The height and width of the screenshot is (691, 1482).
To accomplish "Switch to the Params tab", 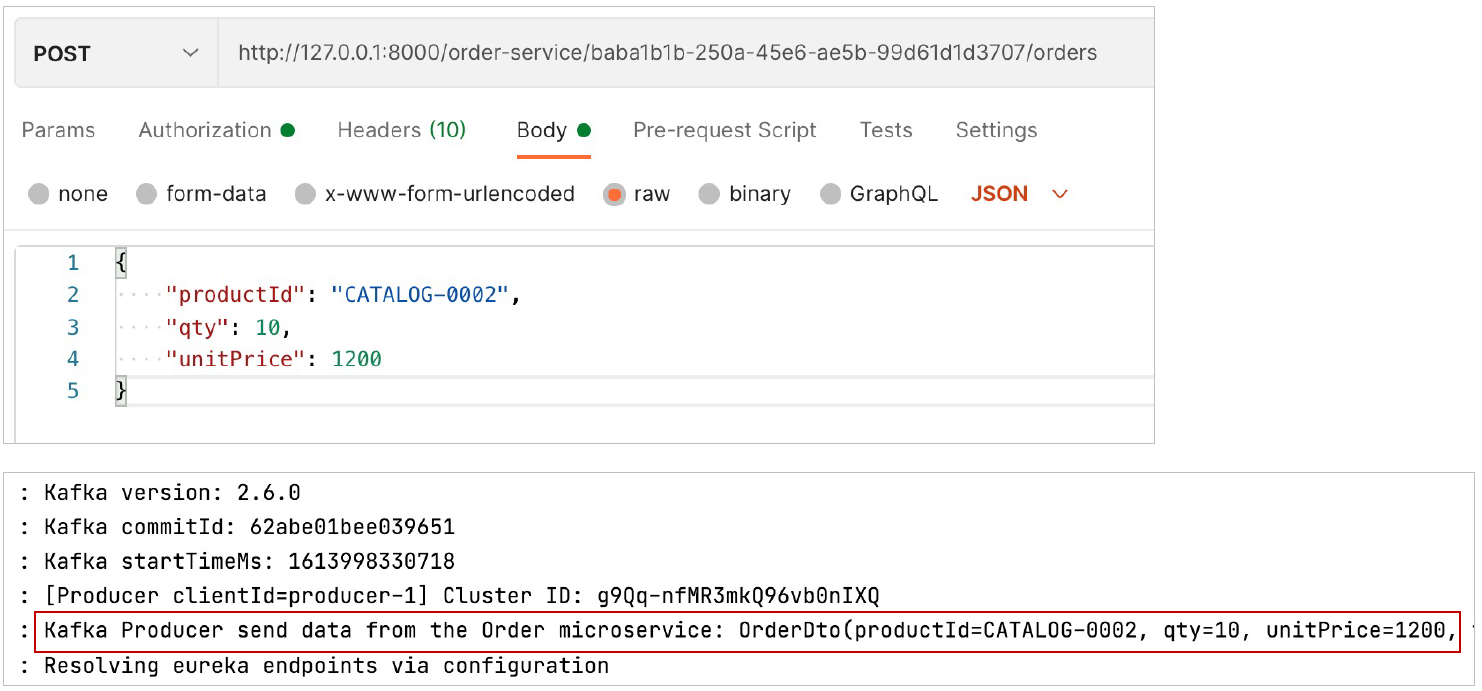I will [58, 130].
